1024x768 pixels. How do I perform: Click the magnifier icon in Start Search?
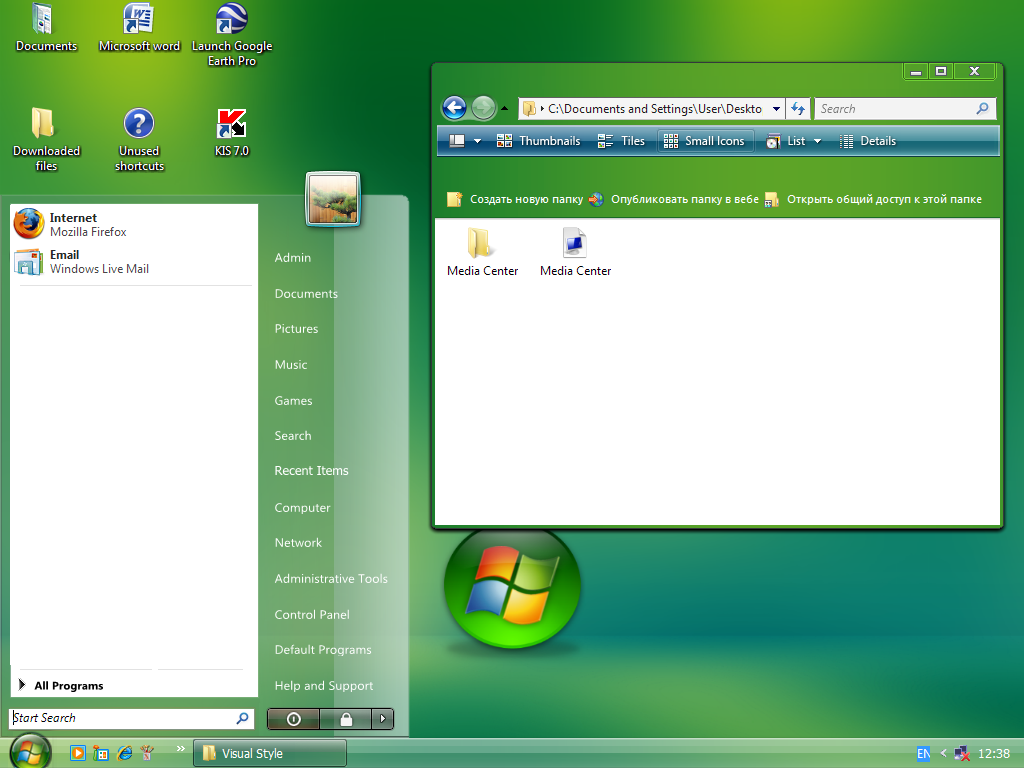pos(242,718)
